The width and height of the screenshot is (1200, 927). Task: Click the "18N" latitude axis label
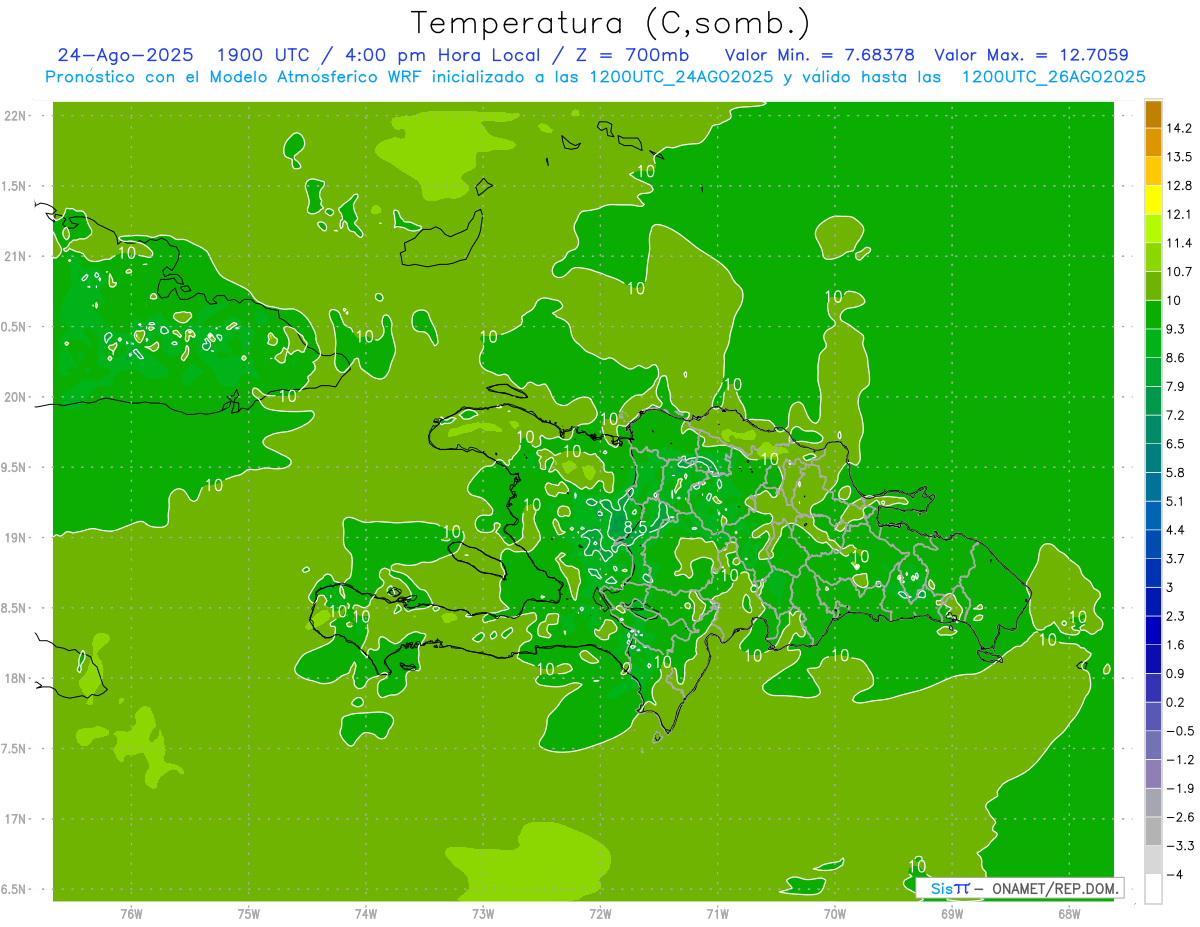(x=14, y=679)
